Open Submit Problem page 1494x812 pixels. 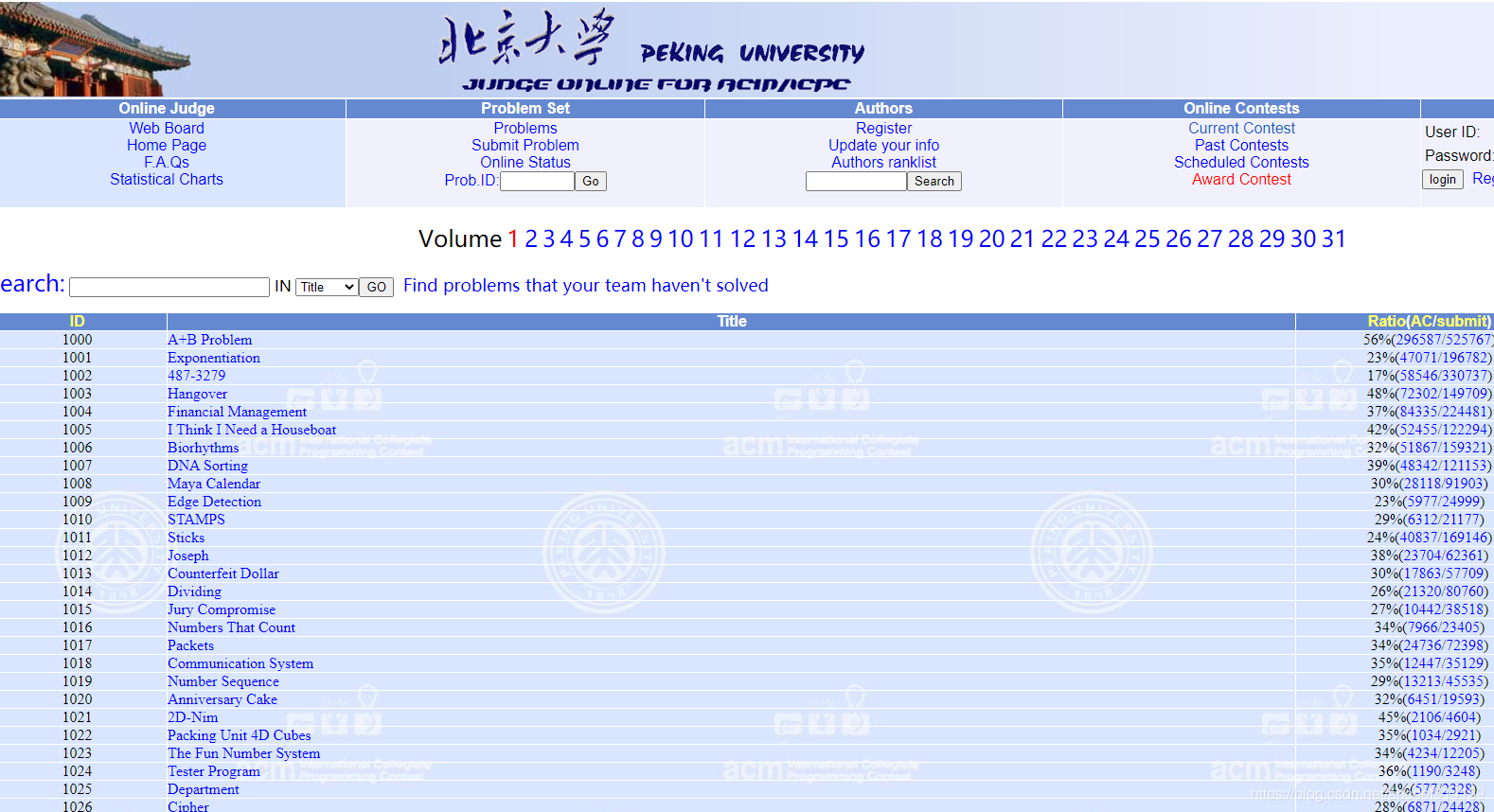pos(525,145)
